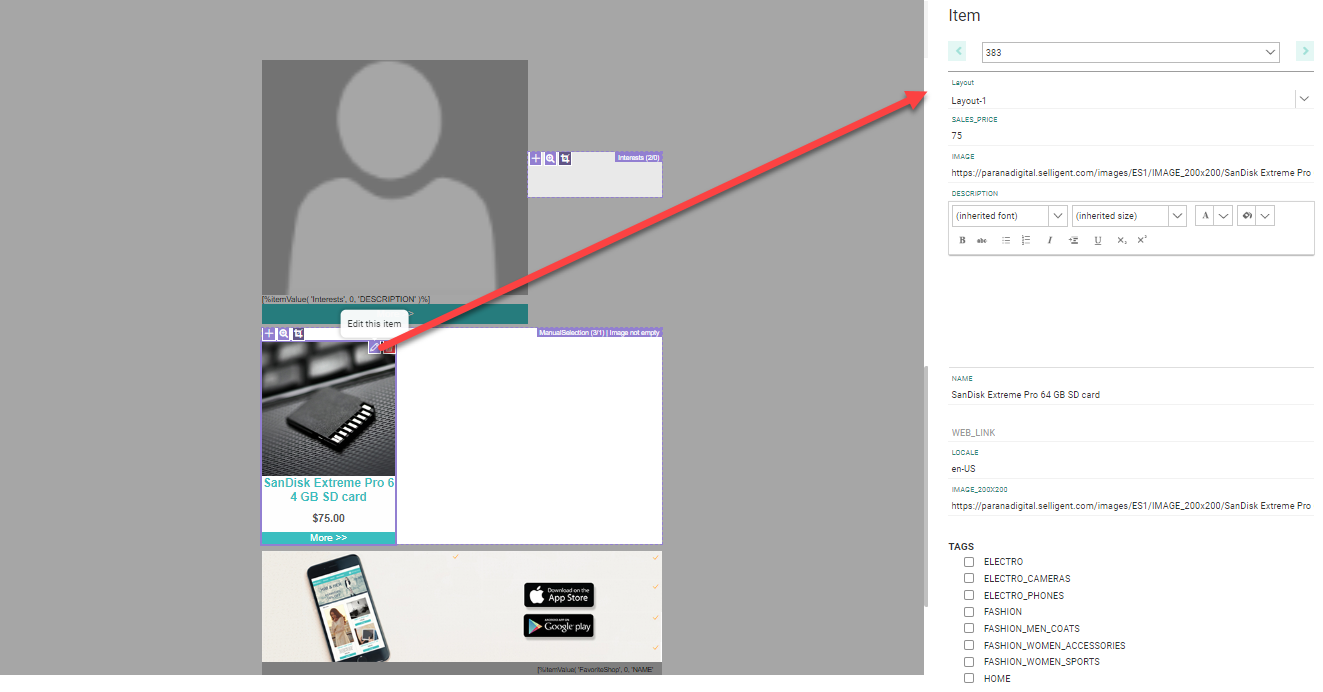Open the item number 383 dropdown
Image resolution: width=1323 pixels, height=692 pixels.
(x=1130, y=52)
